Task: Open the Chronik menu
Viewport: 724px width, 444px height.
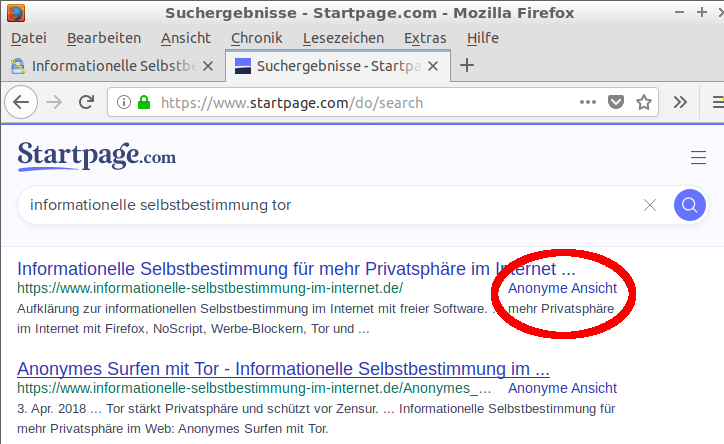Action: [x=256, y=38]
